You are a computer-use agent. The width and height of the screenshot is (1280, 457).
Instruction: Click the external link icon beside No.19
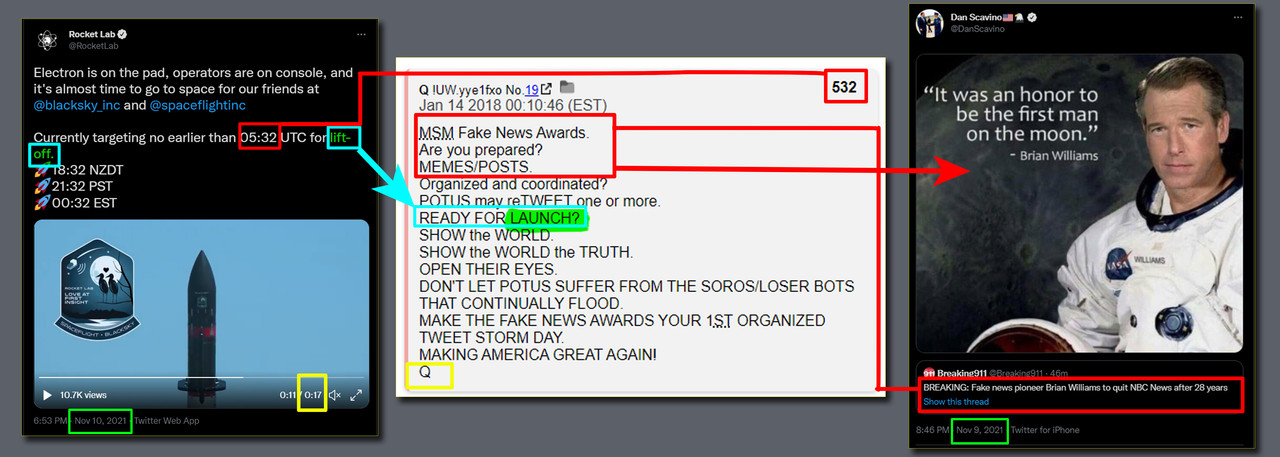(x=546, y=89)
